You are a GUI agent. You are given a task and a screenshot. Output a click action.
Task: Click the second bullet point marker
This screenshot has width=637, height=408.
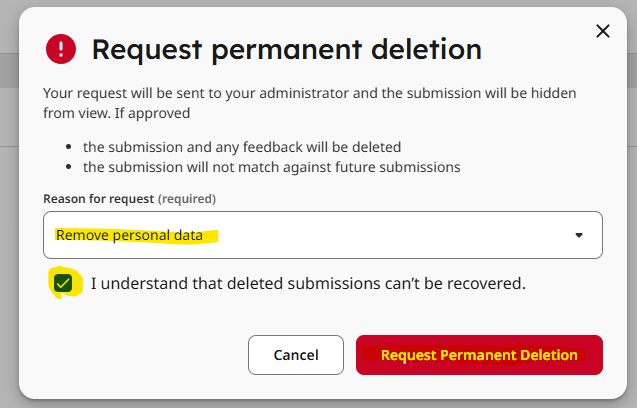click(x=68, y=166)
